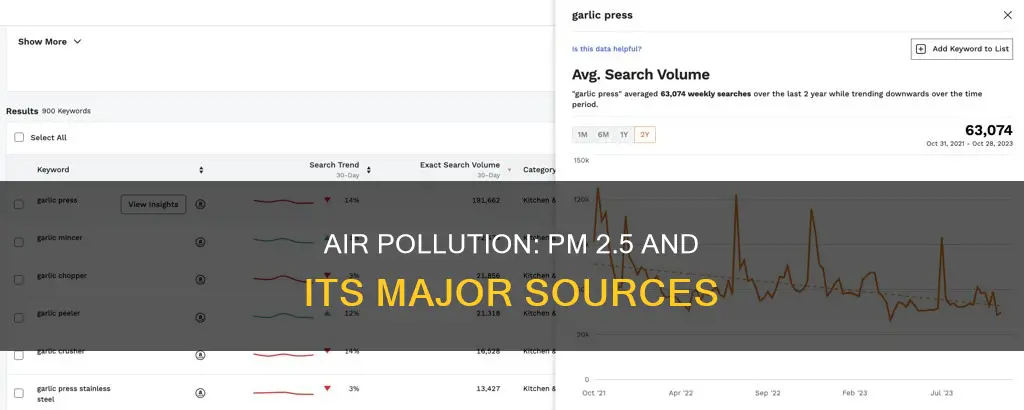Click the 16,528 search volume value
The width and height of the screenshot is (1024, 410).
pyautogui.click(x=488, y=351)
